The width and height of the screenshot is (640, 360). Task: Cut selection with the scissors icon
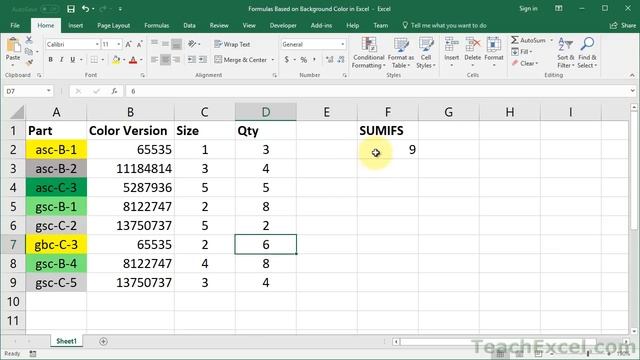pos(29,40)
